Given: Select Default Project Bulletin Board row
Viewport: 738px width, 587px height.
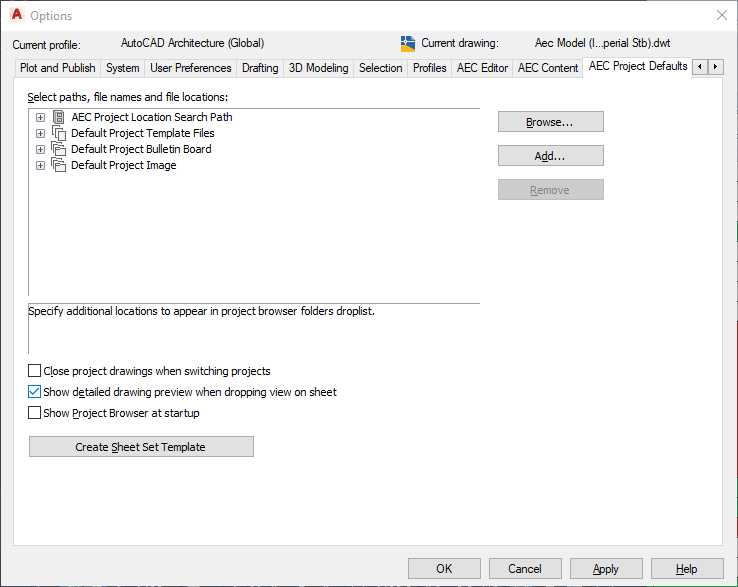Looking at the screenshot, I should pos(141,149).
